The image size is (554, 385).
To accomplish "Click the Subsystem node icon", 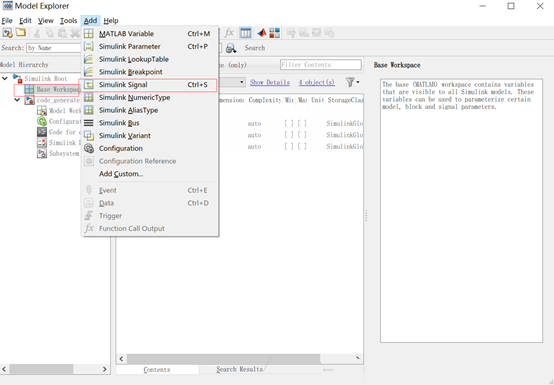I will pyautogui.click(x=42, y=153).
